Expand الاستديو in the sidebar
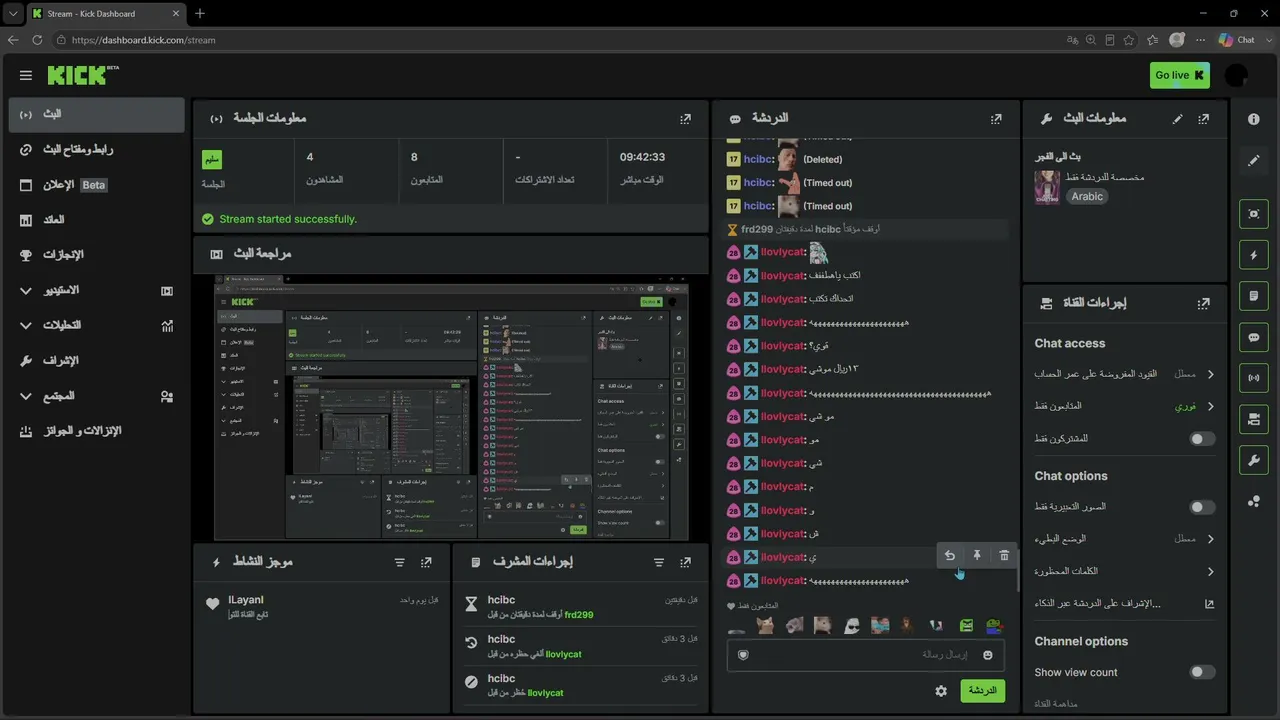1280x720 pixels. pos(96,290)
